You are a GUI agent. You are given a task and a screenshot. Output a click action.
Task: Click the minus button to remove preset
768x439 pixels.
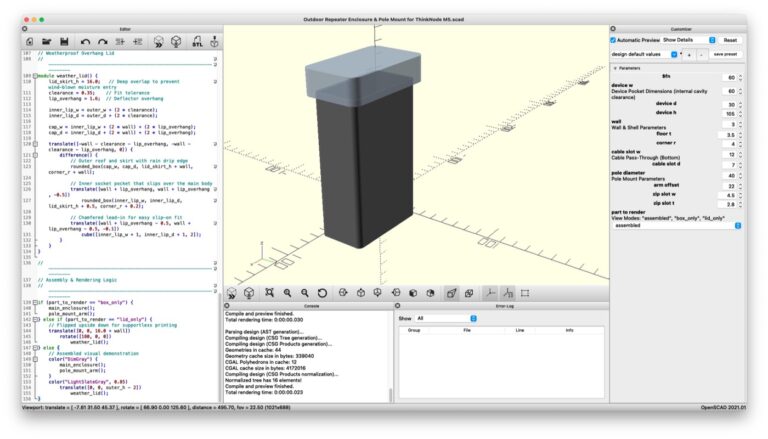click(x=701, y=55)
